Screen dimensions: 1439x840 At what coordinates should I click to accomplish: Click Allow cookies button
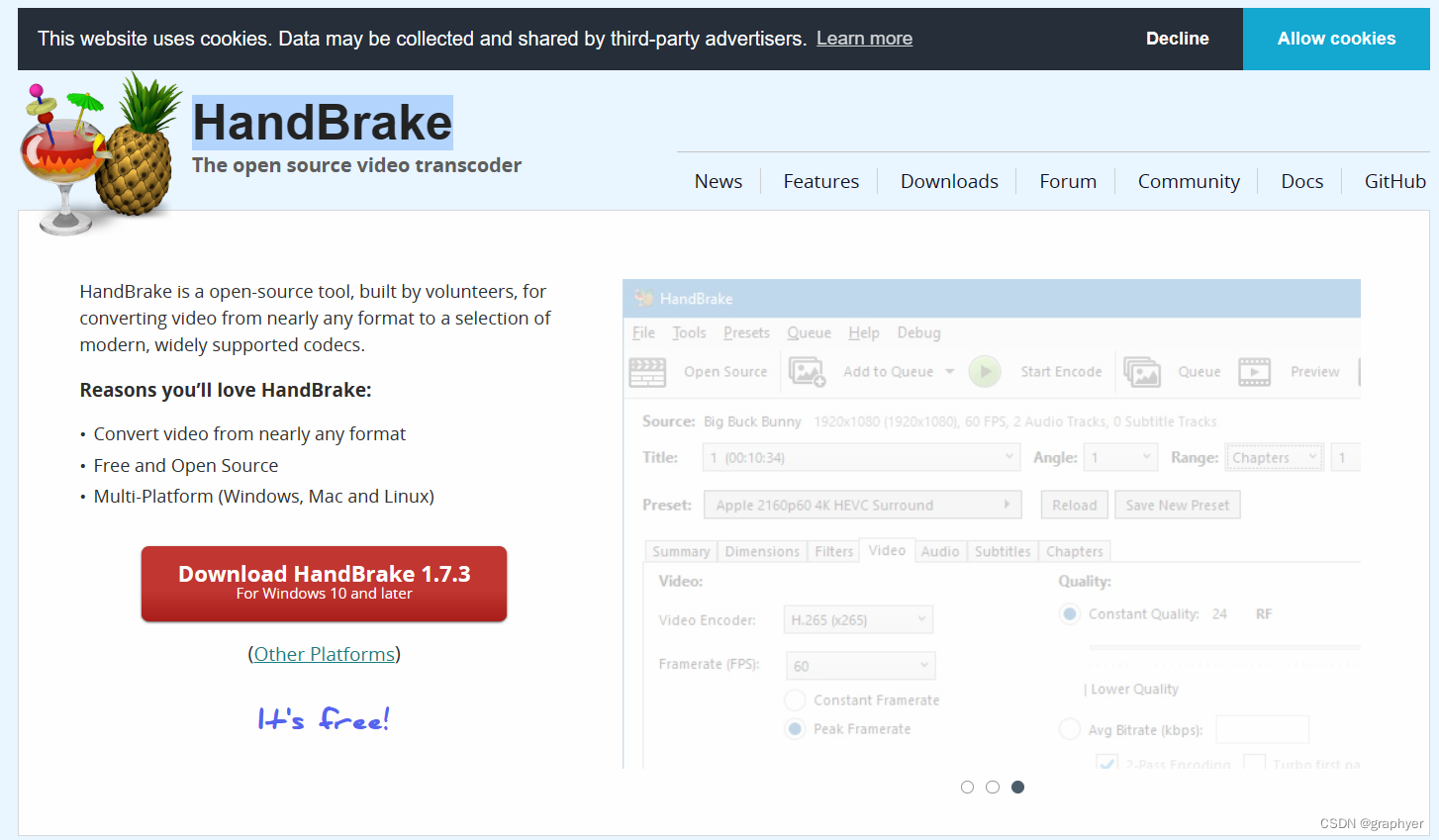tap(1336, 39)
